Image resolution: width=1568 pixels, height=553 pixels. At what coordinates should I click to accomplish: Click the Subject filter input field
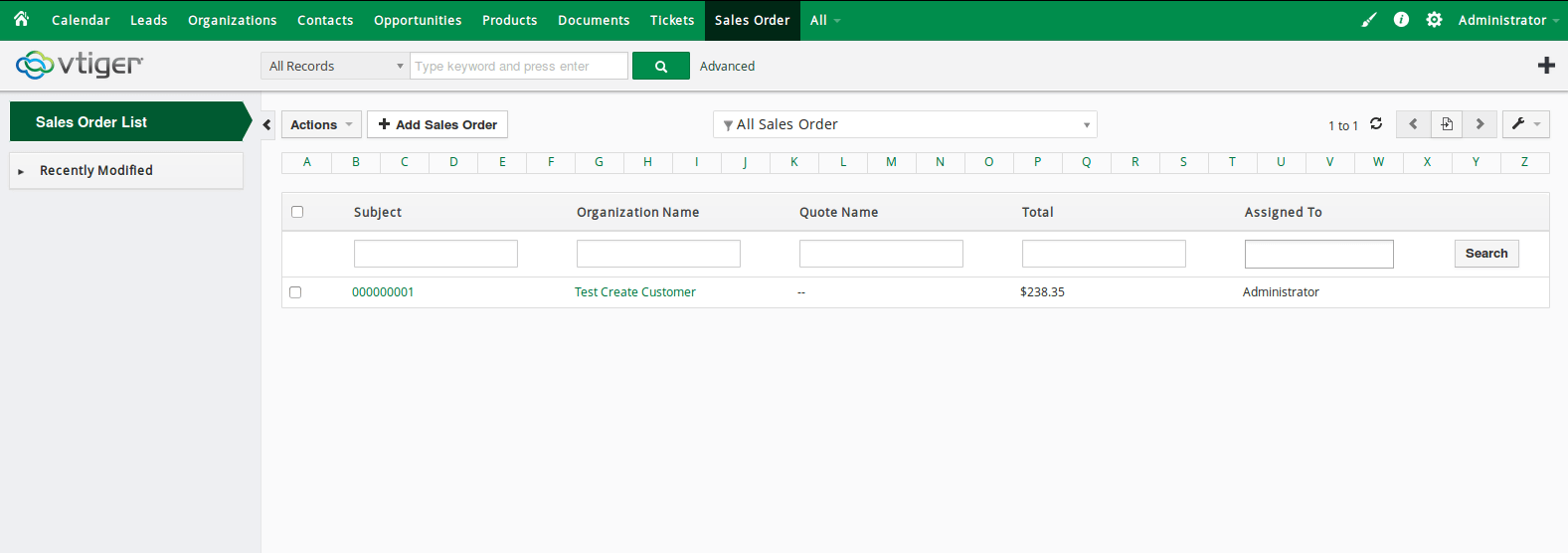[x=436, y=254]
